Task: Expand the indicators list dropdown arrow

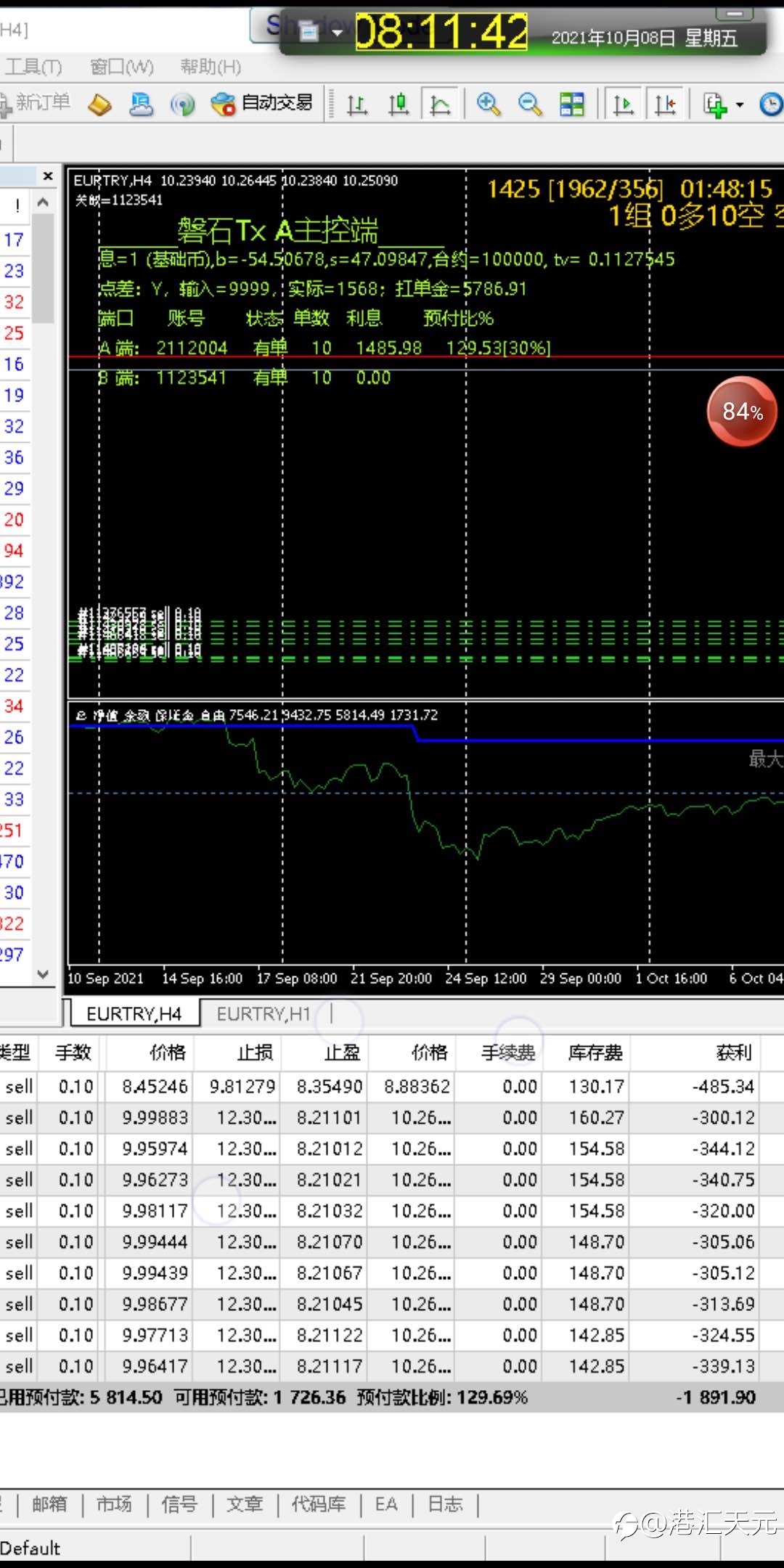Action: point(740,105)
